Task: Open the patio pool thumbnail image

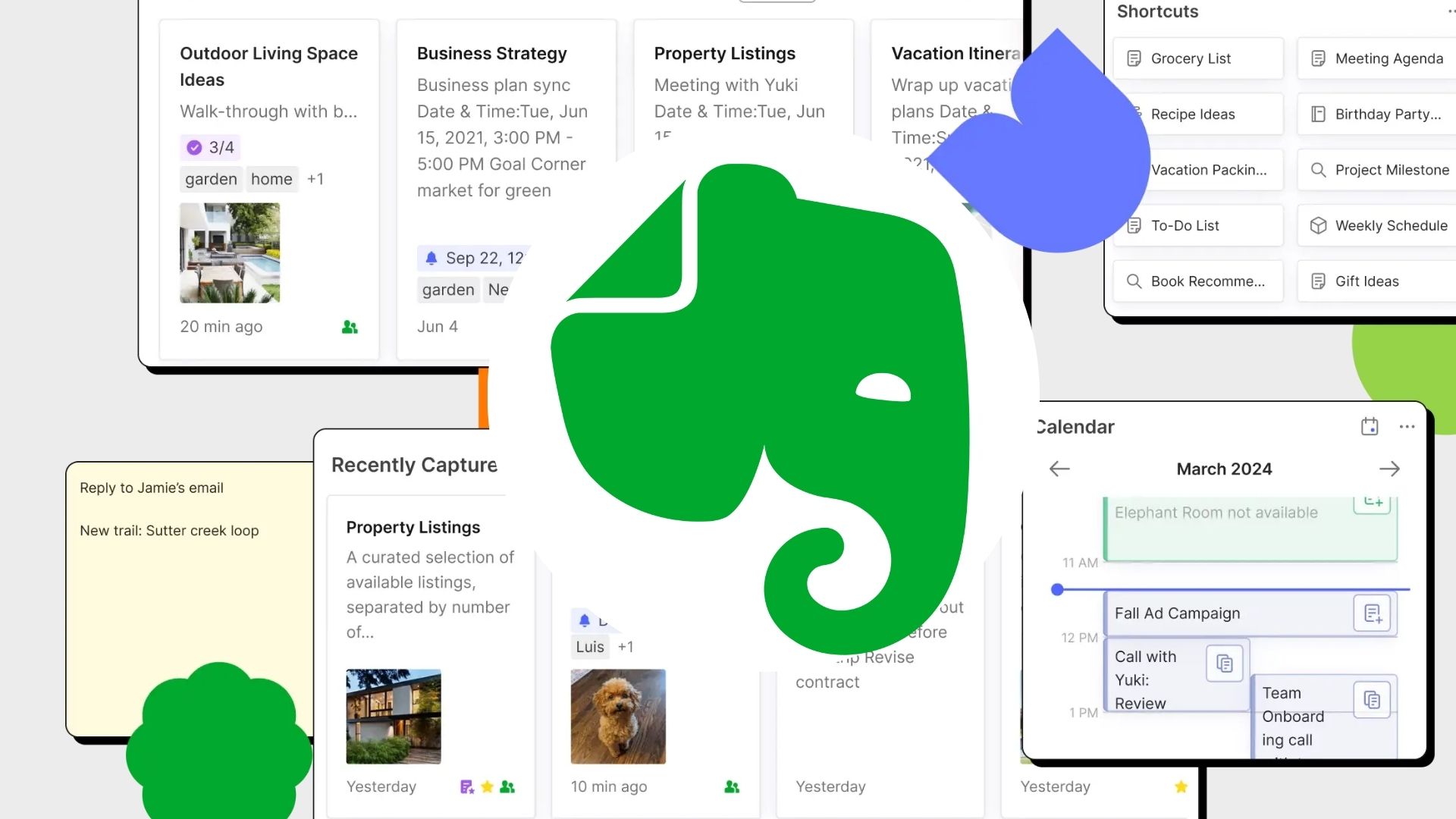Action: pyautogui.click(x=230, y=253)
